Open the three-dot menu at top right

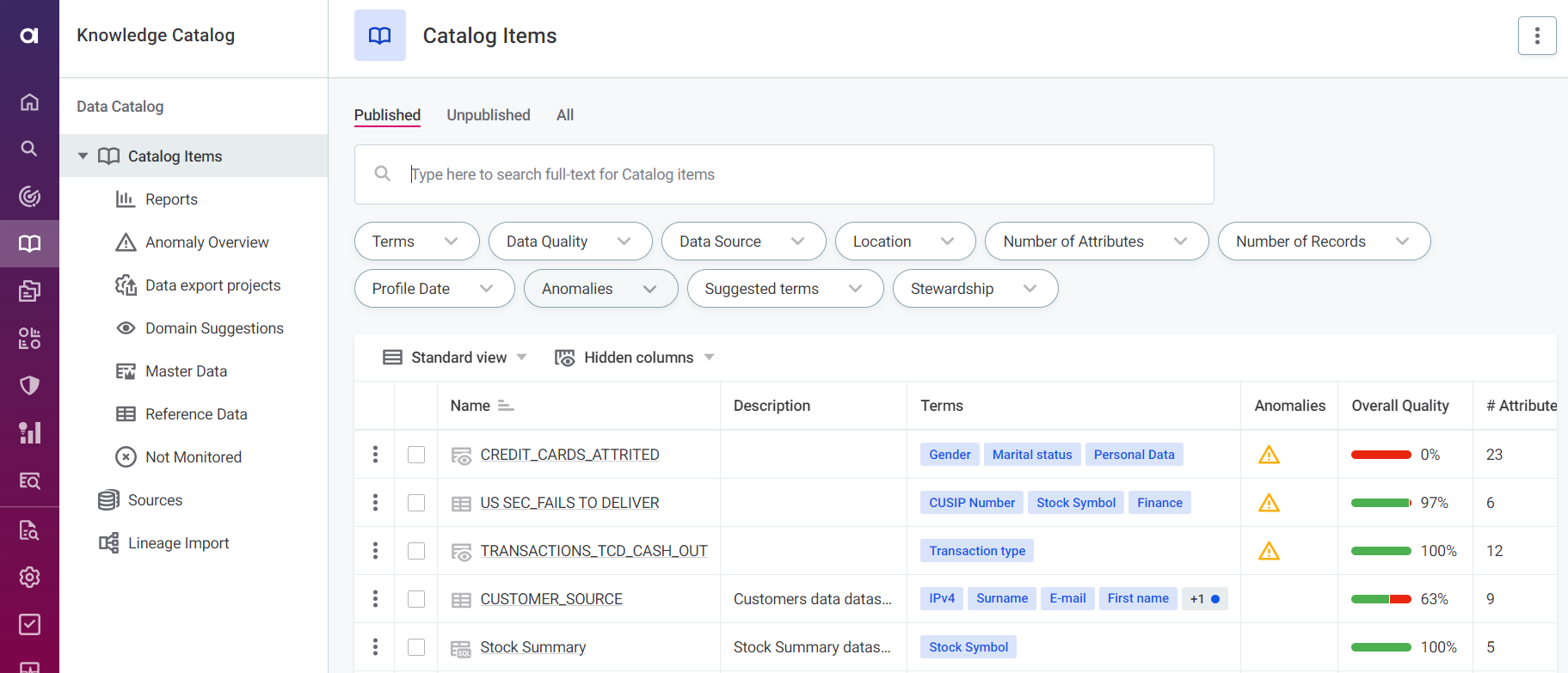[1537, 36]
